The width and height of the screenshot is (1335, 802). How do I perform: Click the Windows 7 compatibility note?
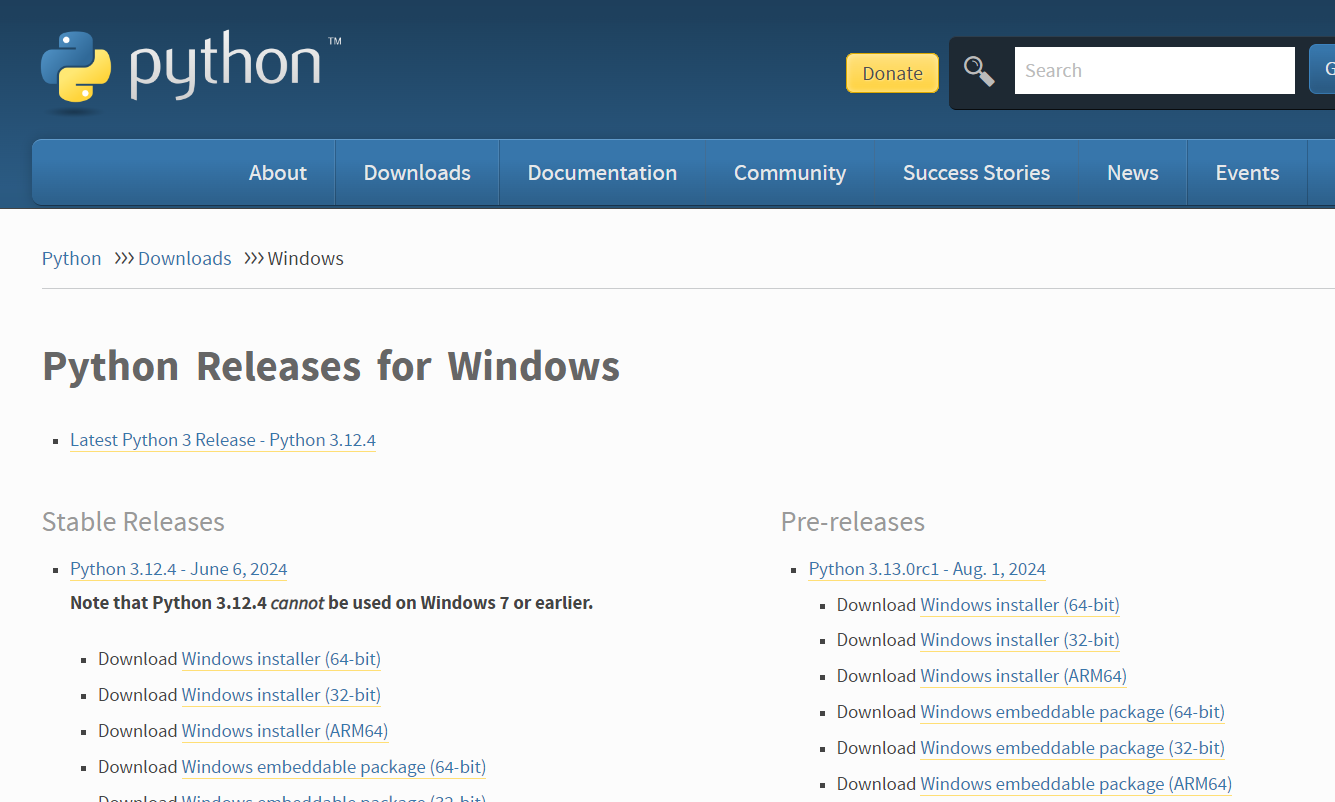[332, 603]
